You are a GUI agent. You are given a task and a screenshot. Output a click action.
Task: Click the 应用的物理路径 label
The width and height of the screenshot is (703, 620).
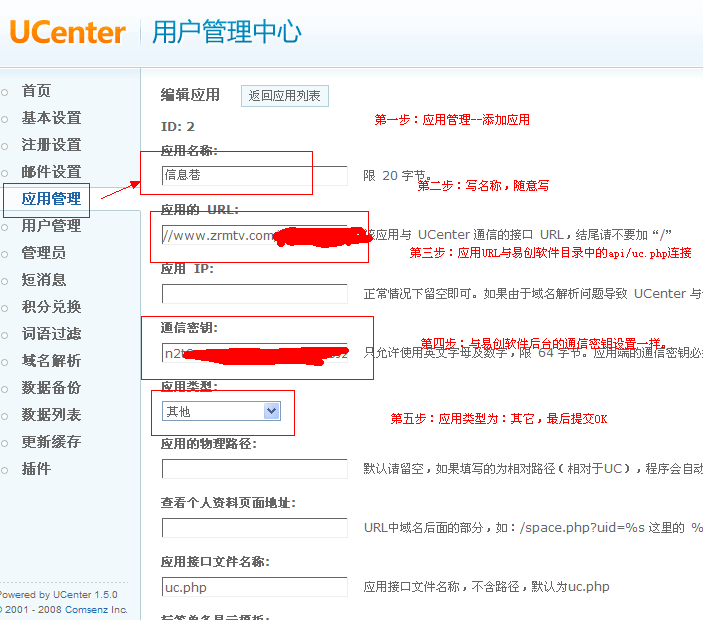(x=209, y=444)
